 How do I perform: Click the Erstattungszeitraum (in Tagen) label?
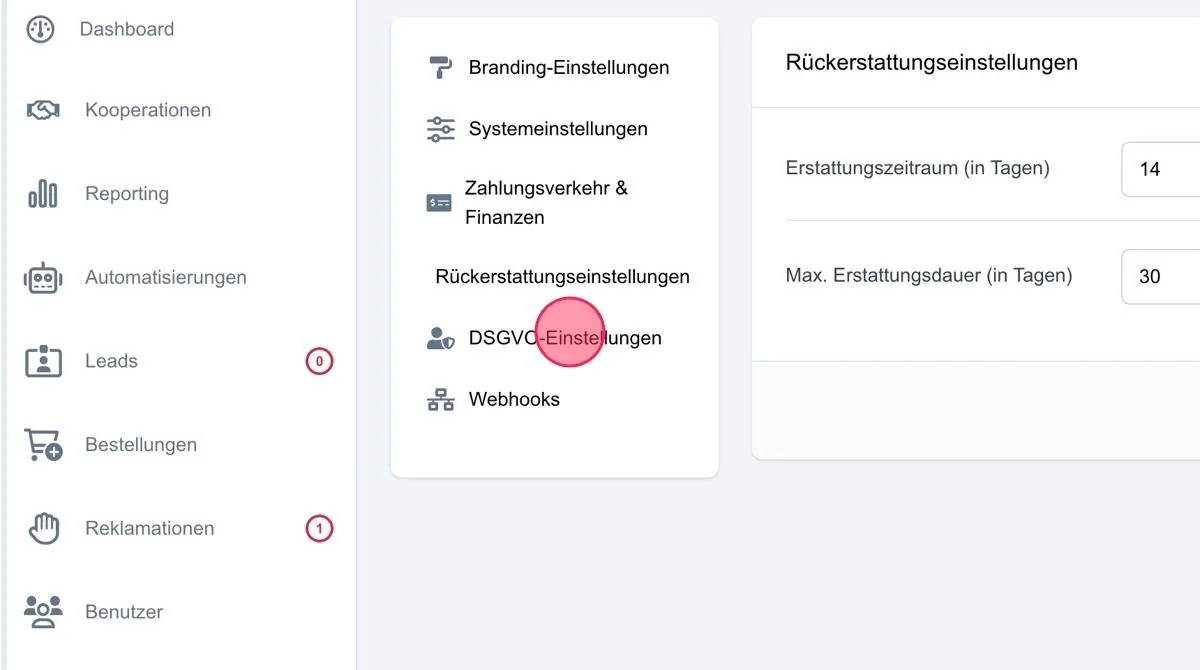[918, 168]
